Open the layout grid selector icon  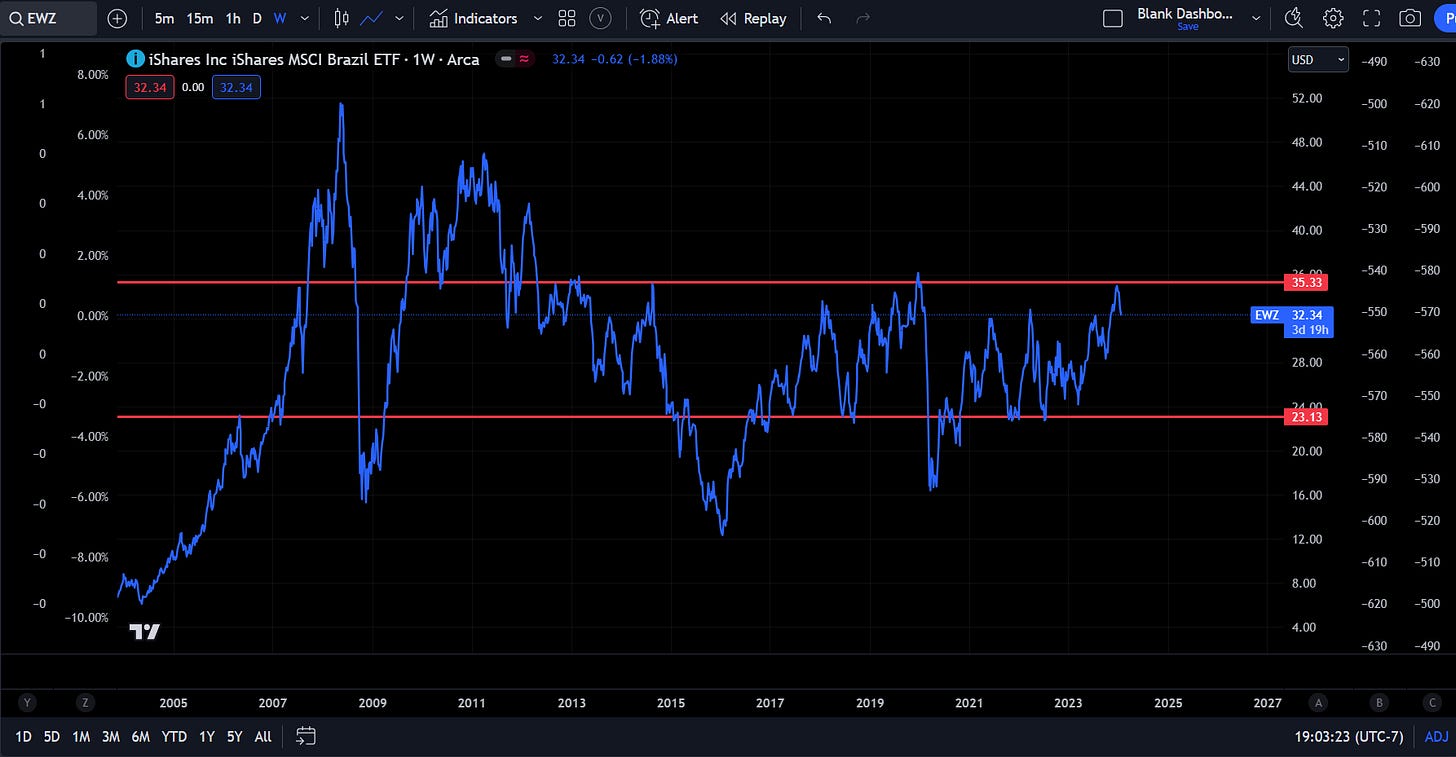[x=567, y=18]
